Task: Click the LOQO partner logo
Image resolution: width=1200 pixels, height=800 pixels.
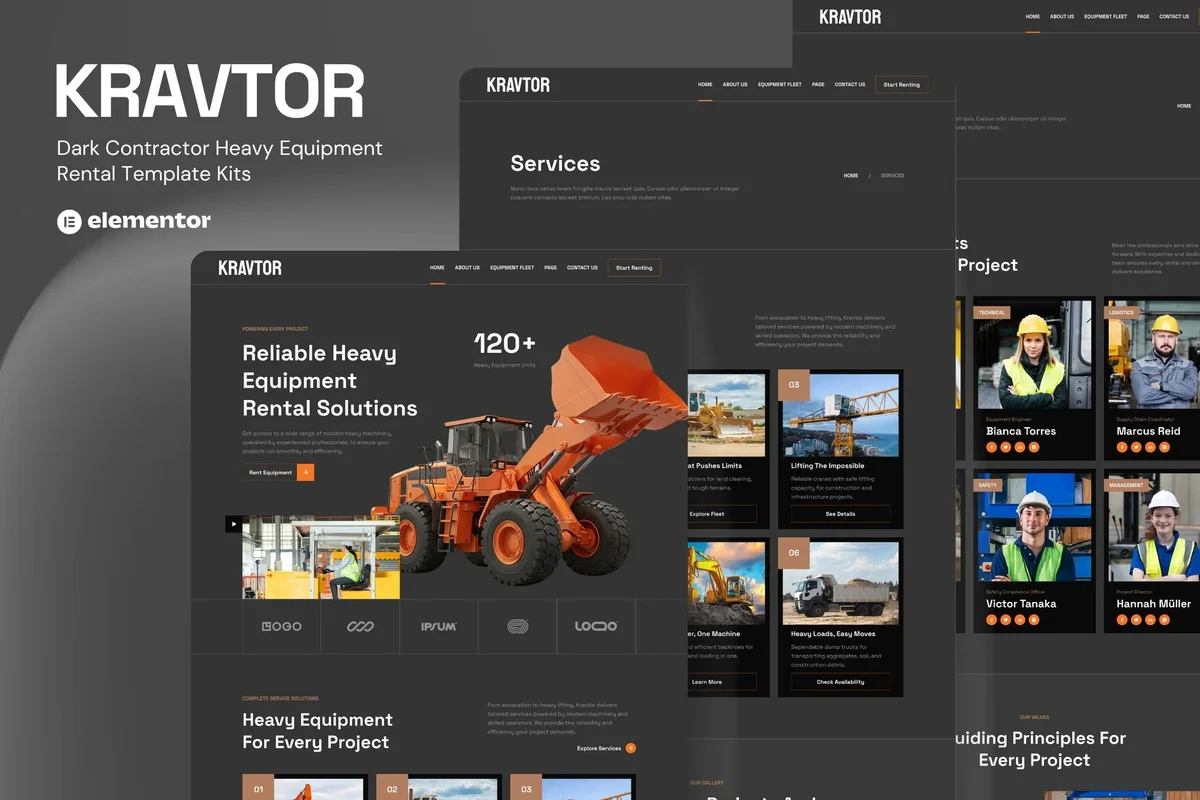Action: click(x=596, y=626)
